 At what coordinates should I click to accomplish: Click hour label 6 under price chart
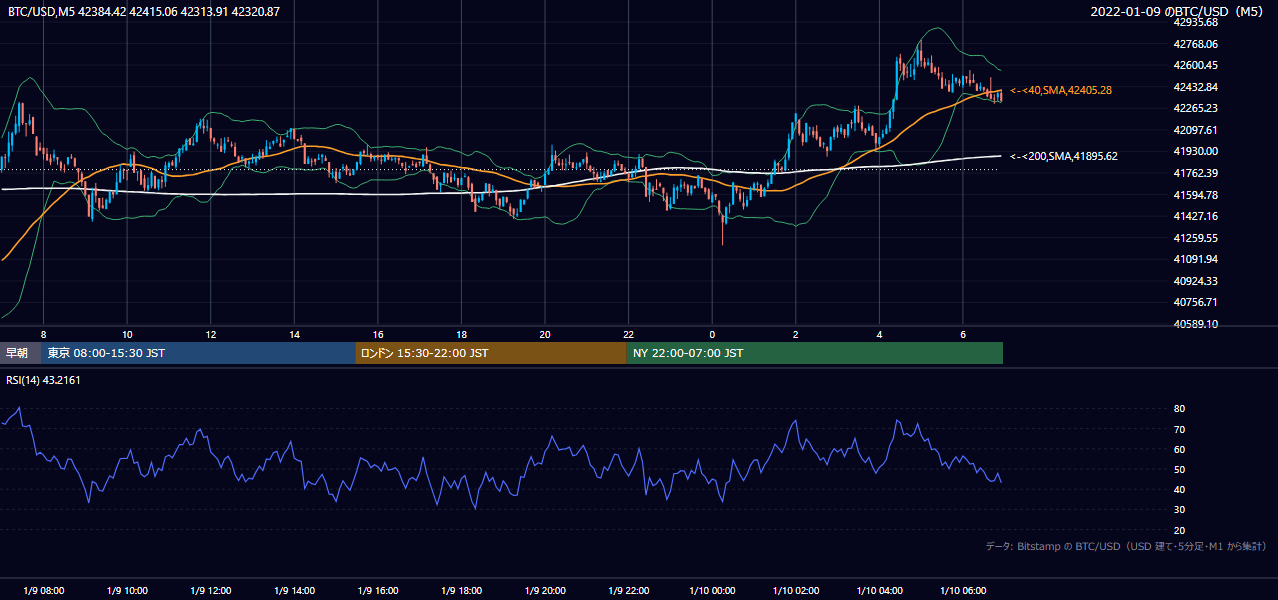[963, 334]
